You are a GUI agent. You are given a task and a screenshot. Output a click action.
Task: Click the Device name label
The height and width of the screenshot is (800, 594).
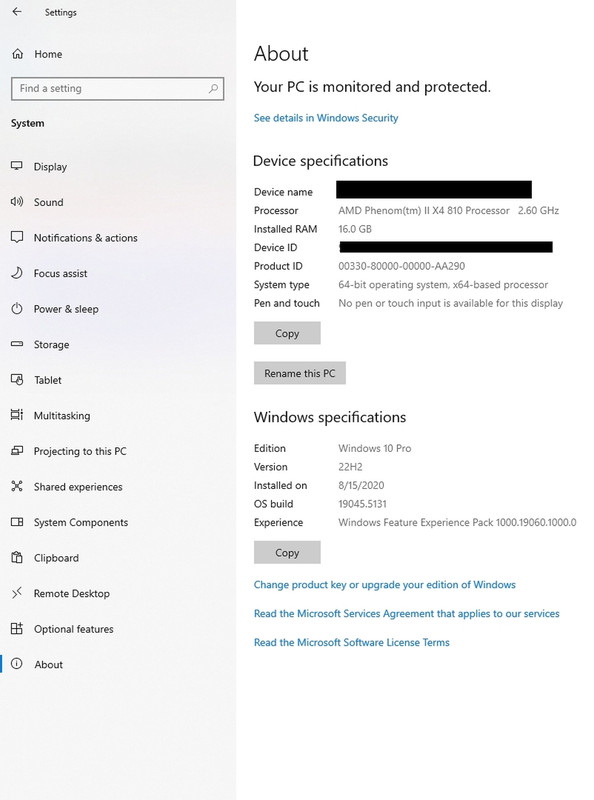[x=283, y=192]
